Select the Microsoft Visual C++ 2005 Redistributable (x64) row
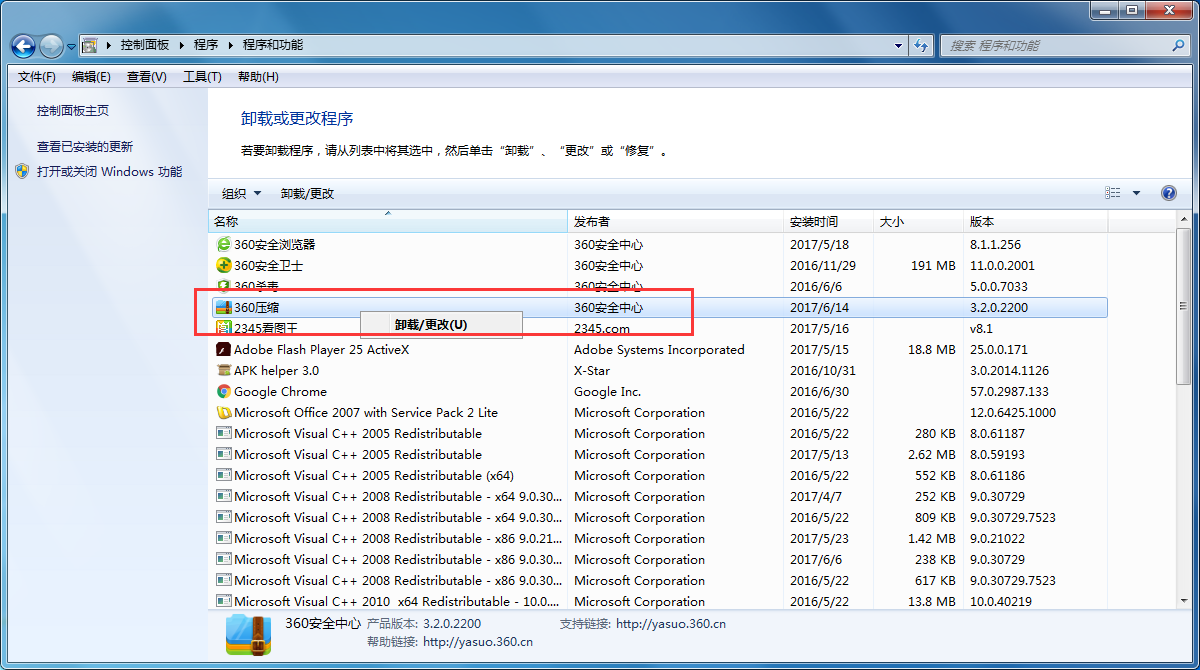 [659, 475]
